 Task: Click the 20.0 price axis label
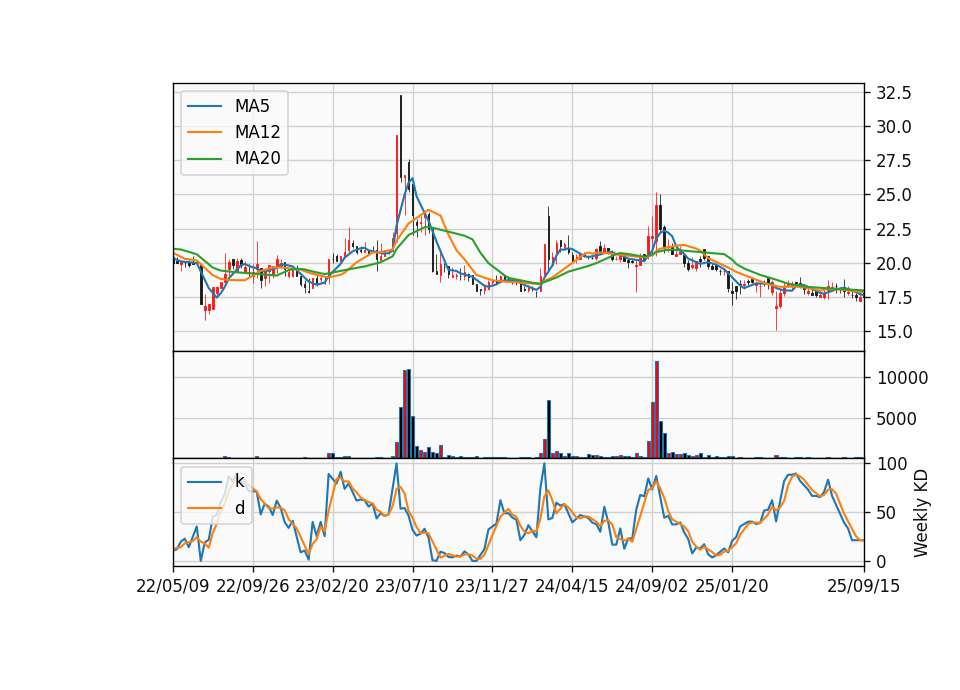894,264
